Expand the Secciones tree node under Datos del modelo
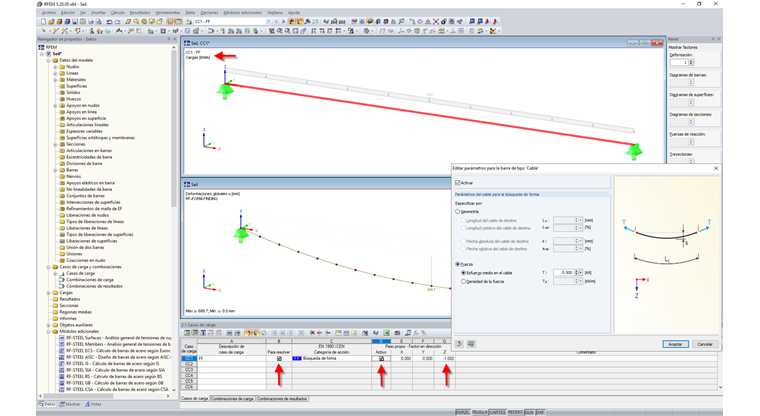 pos(55,144)
